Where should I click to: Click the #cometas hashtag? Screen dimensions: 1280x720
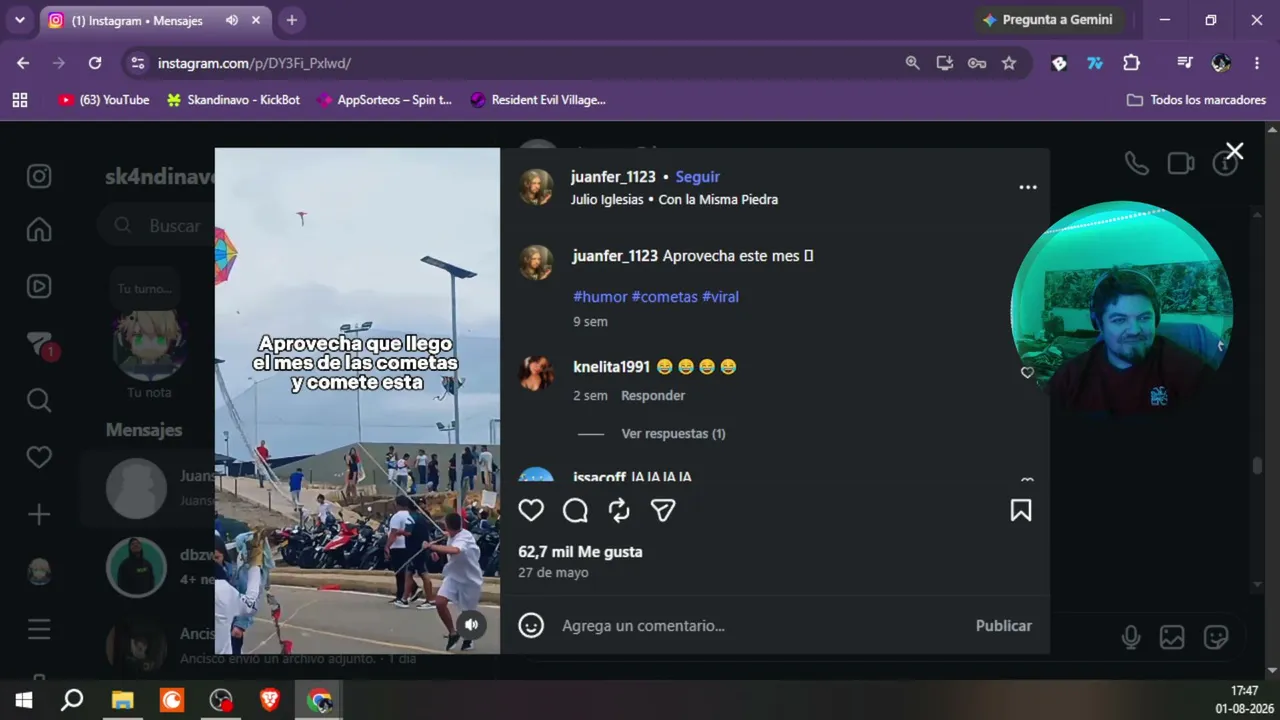tap(664, 297)
